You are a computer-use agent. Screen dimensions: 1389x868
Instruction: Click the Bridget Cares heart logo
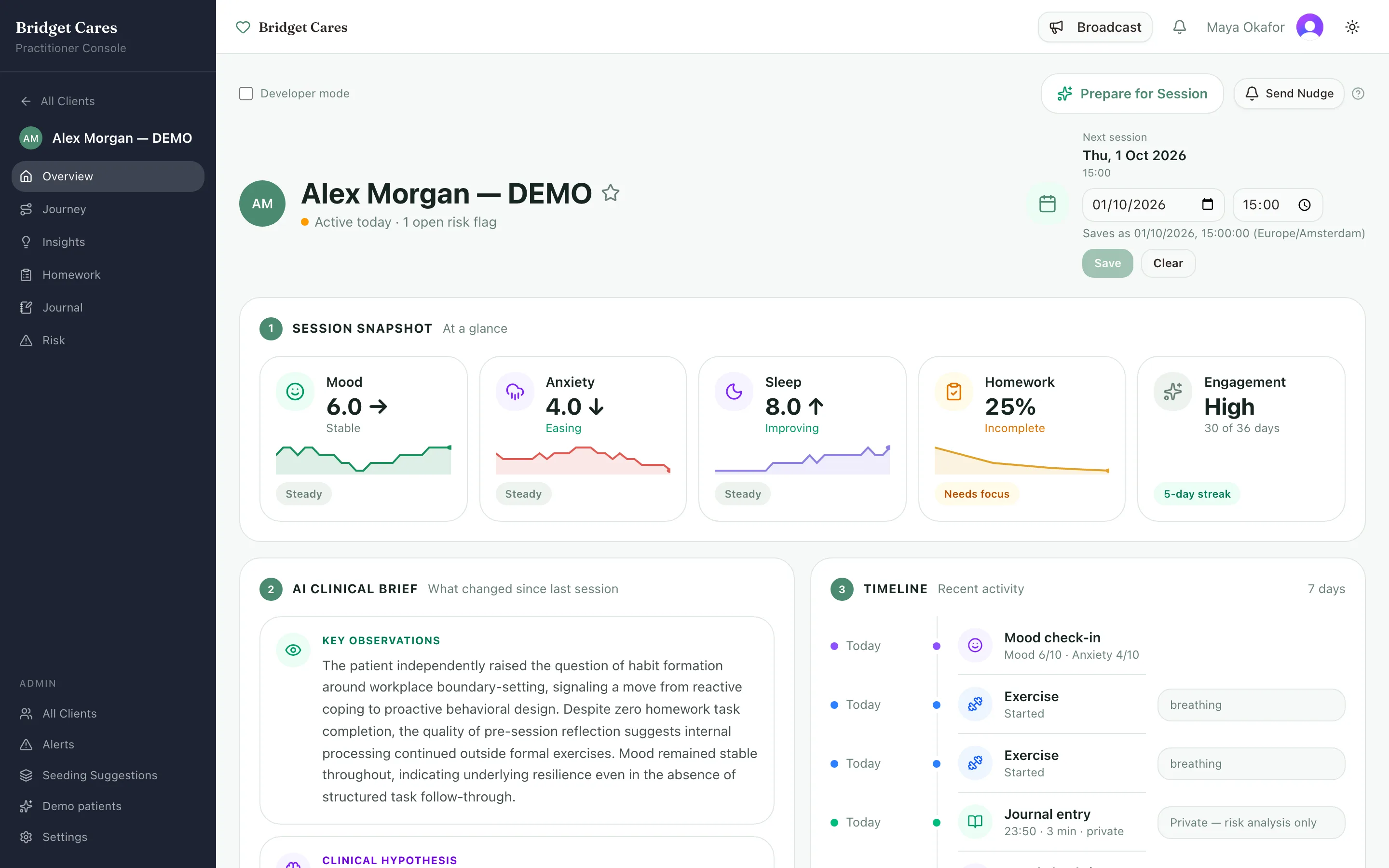[244, 27]
